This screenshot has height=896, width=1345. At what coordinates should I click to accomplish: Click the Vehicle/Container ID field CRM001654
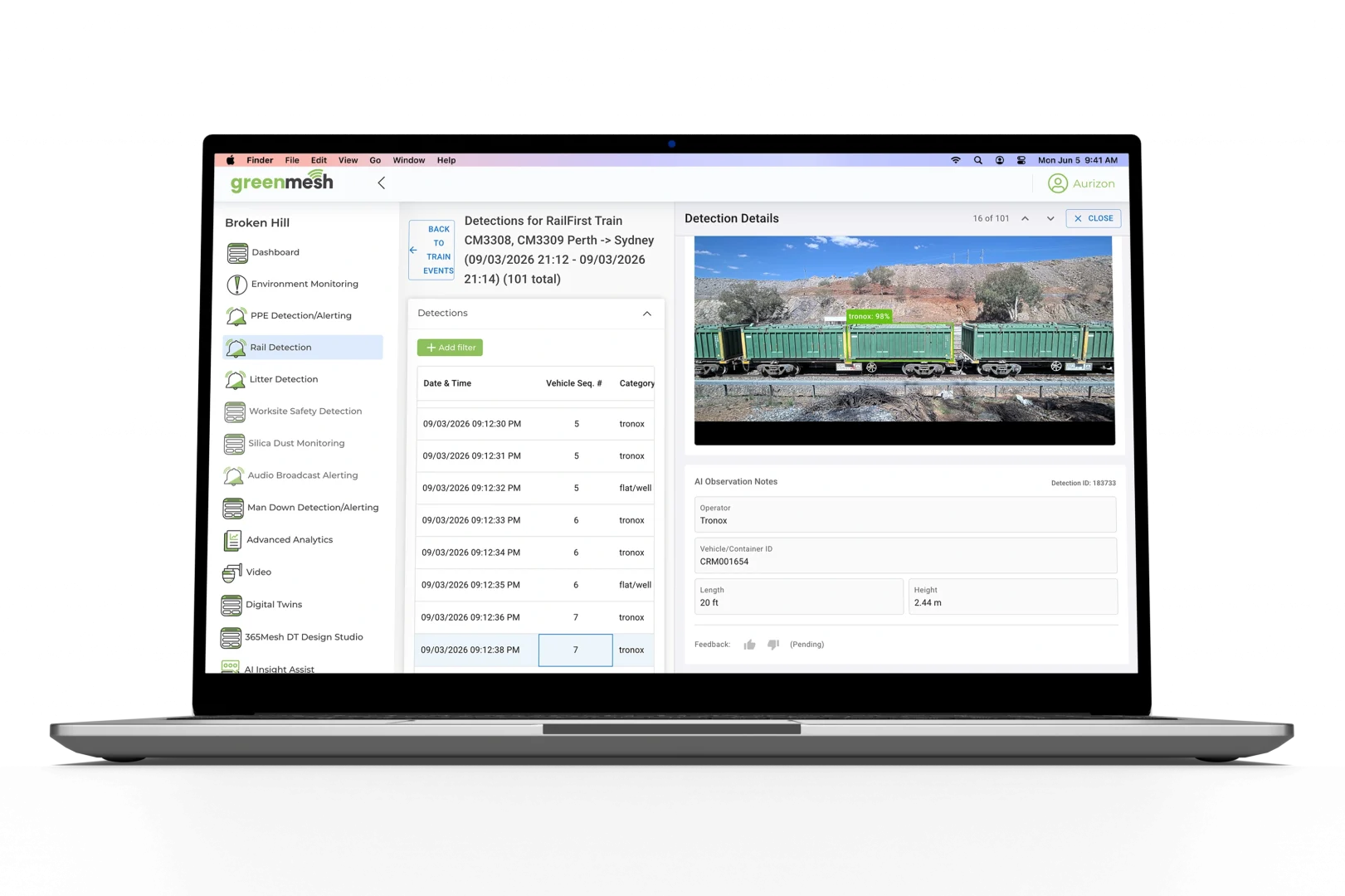[905, 556]
